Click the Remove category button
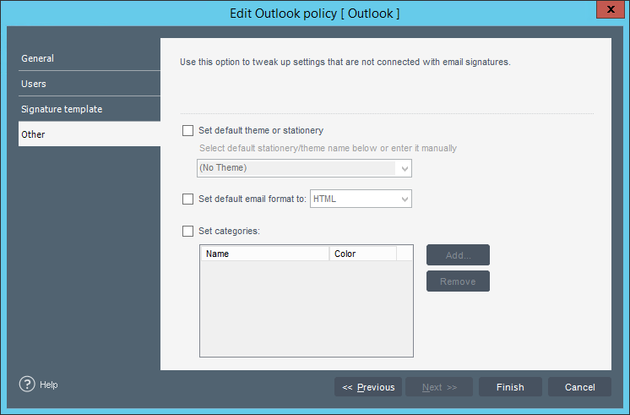This screenshot has height=415, width=630. 458,281
